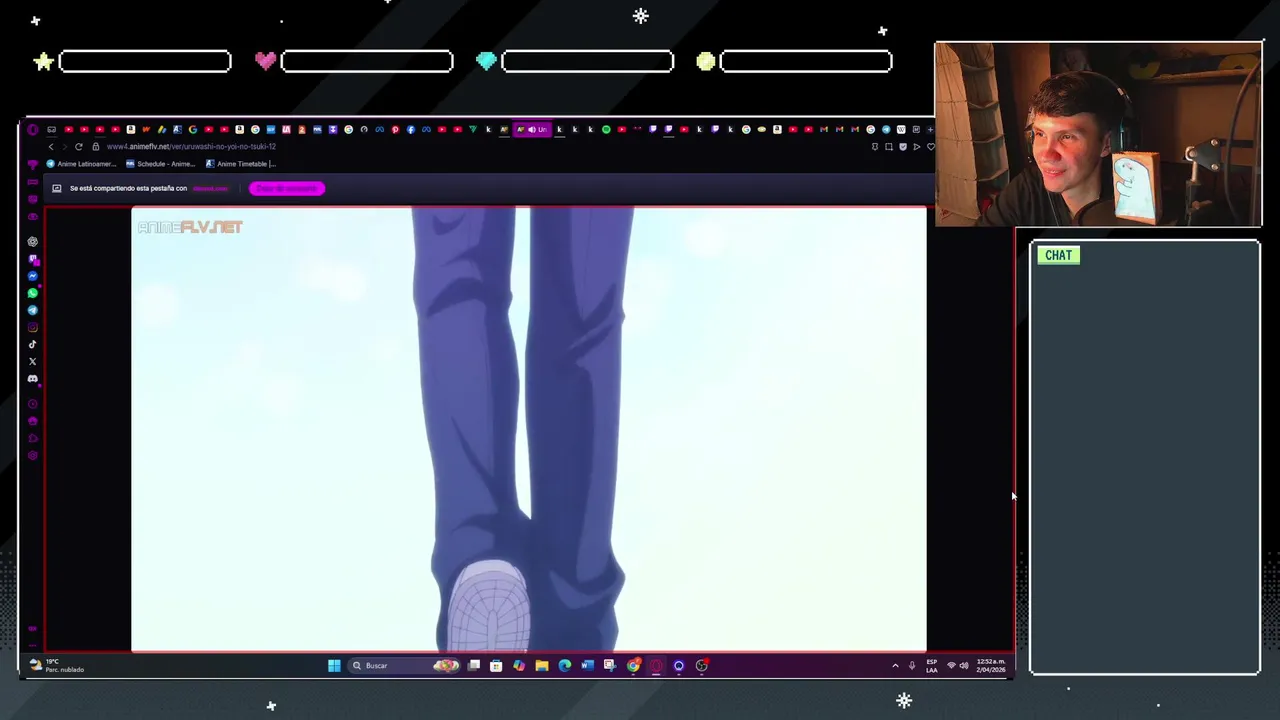Viewport: 1280px width, 720px height.
Task: Click the pink stop sharing button
Action: (287, 188)
